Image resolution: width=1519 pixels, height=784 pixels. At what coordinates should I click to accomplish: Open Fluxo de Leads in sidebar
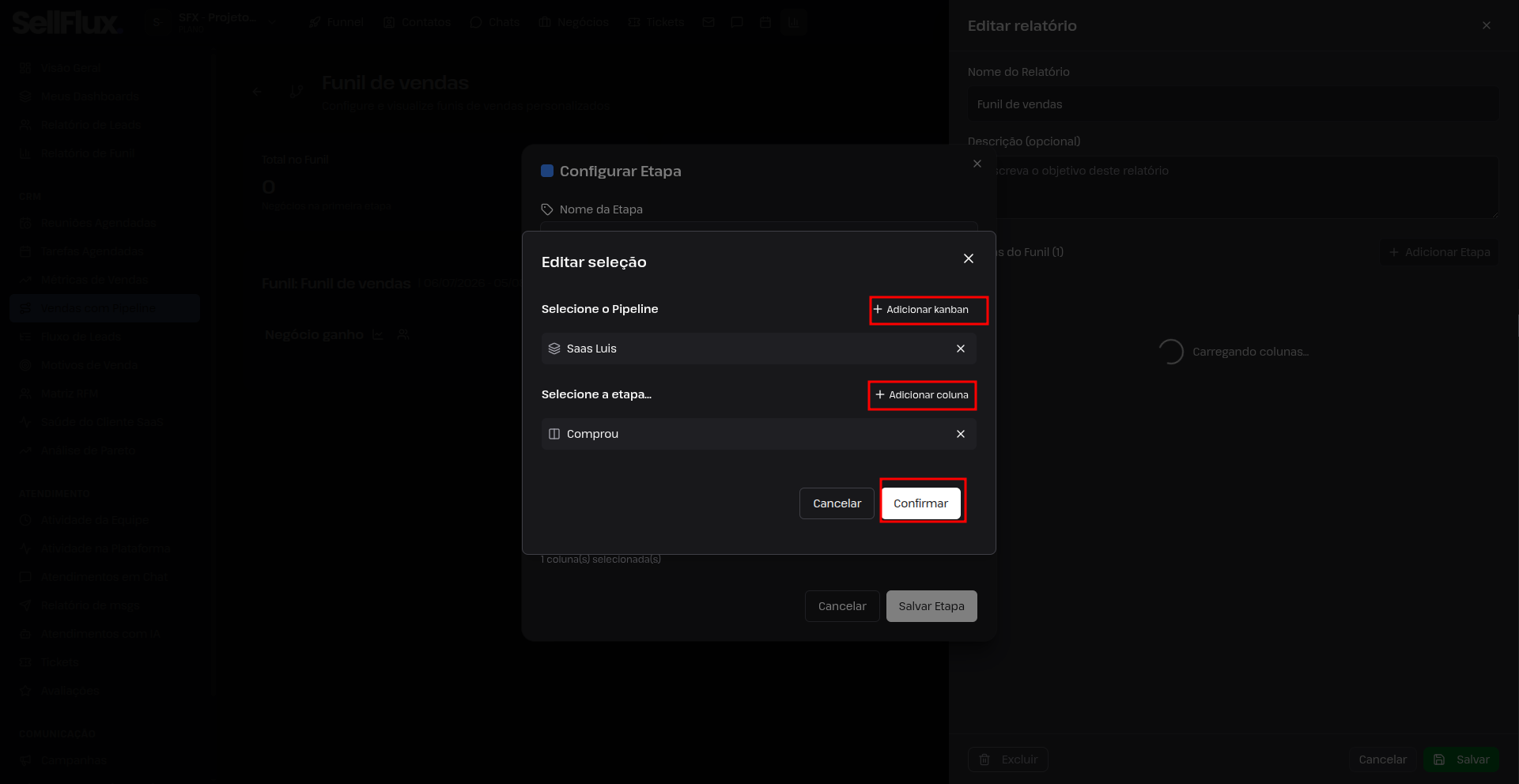point(105,337)
